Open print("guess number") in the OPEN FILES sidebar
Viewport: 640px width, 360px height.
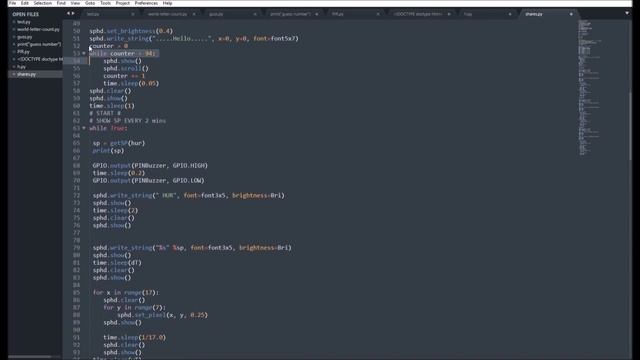(x=39, y=44)
